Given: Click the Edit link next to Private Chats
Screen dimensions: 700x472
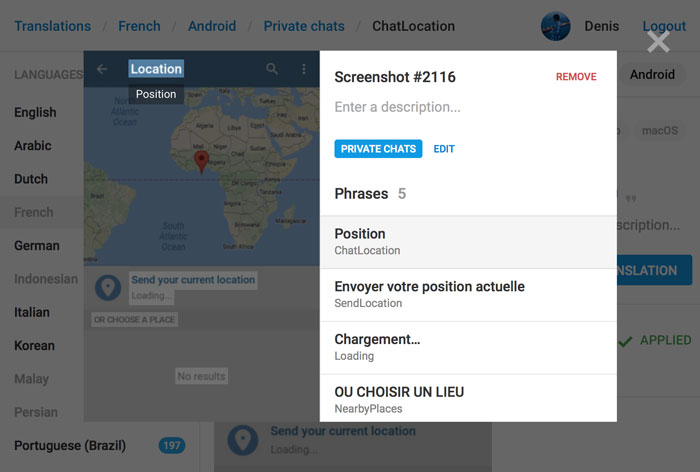Looking at the screenshot, I should pos(444,149).
